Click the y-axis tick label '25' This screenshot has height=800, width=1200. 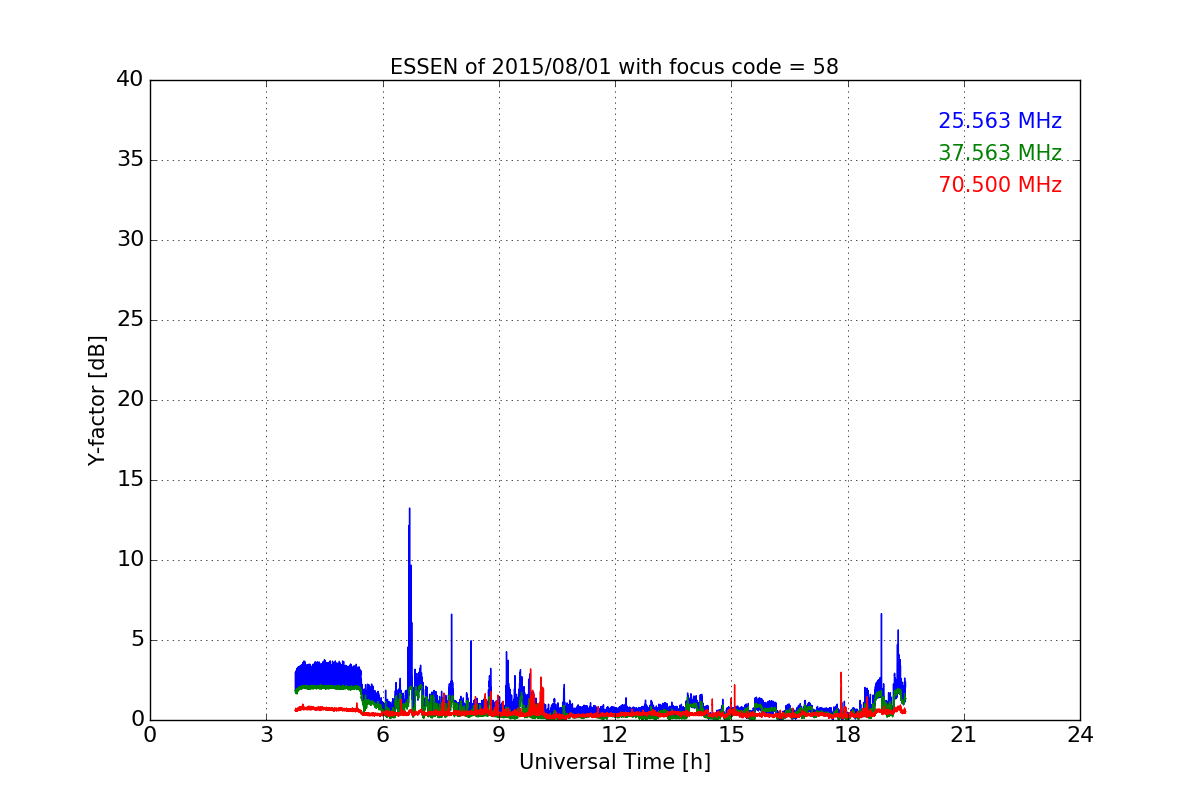coord(130,320)
